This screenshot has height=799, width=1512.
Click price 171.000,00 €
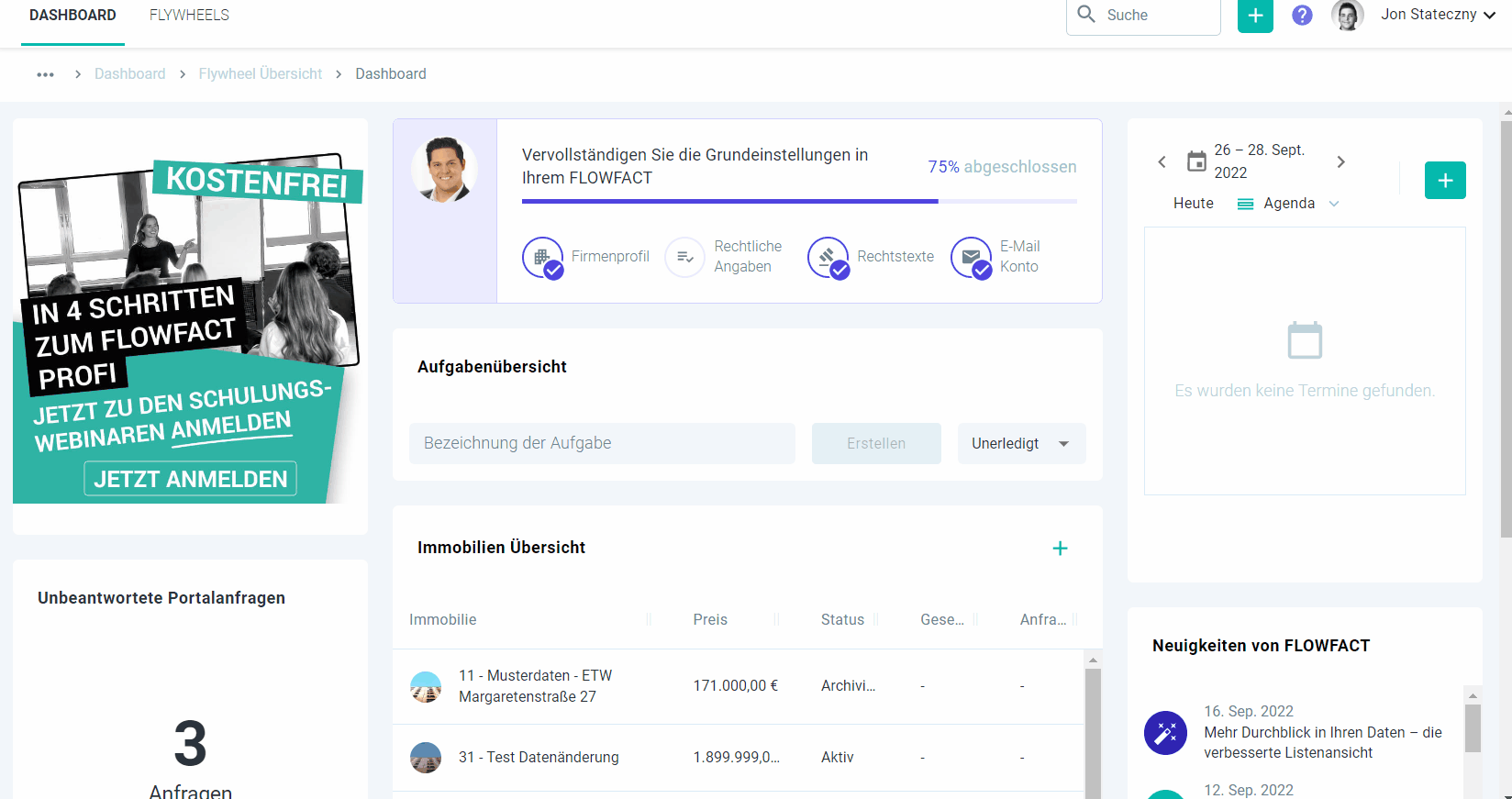pos(736,686)
